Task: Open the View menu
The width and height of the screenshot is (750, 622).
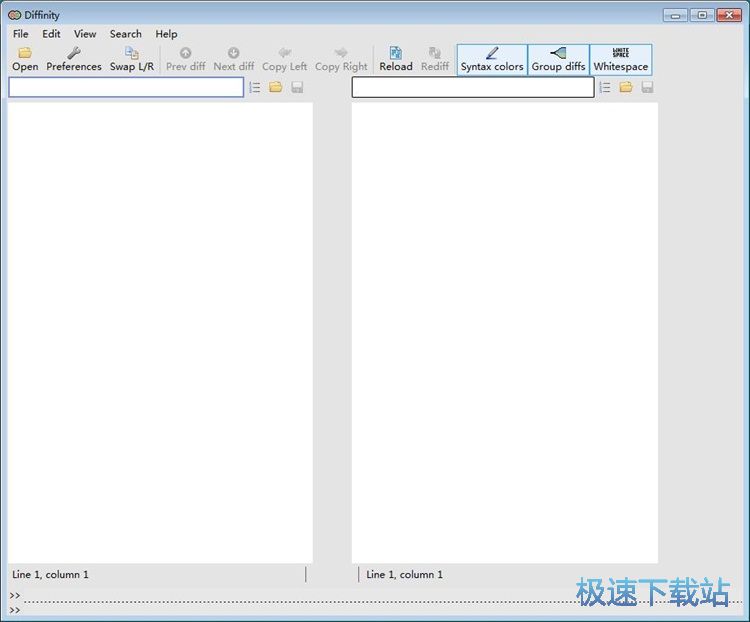Action: coord(85,34)
